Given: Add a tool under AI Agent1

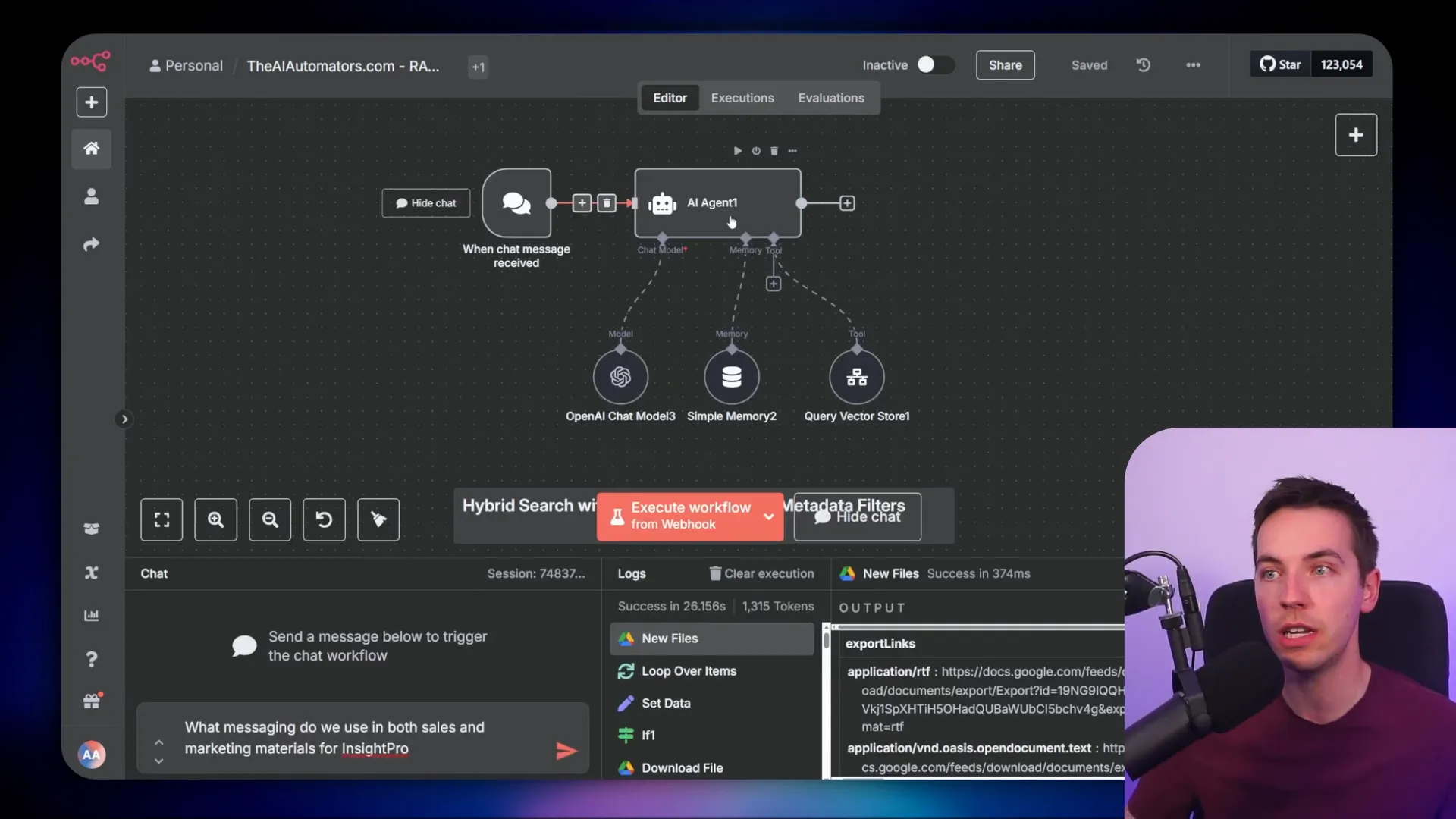Looking at the screenshot, I should (x=773, y=284).
